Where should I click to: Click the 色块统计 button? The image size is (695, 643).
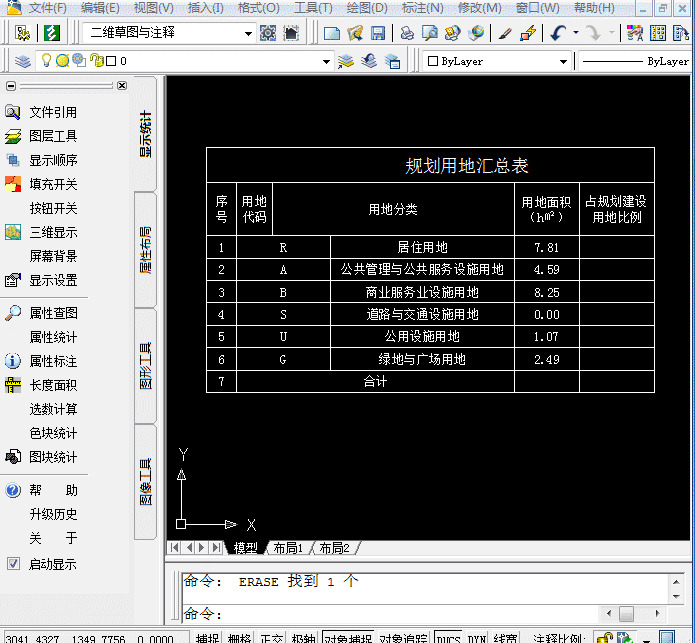click(x=53, y=433)
